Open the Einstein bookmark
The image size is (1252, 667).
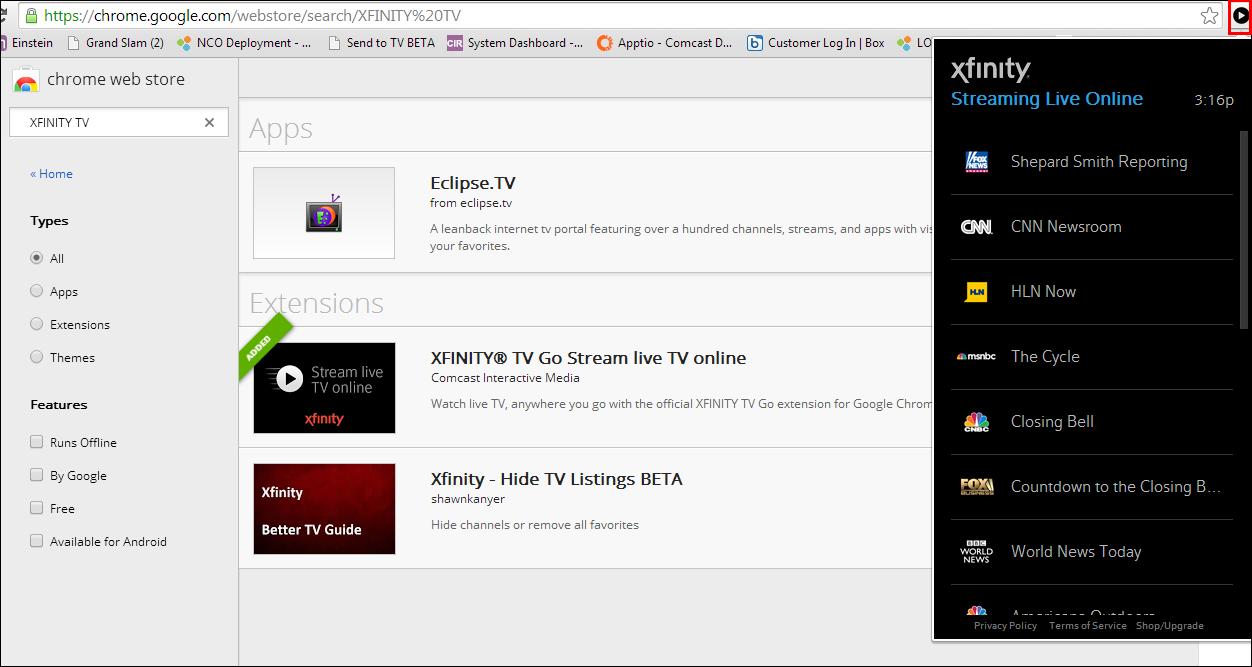click(x=27, y=43)
